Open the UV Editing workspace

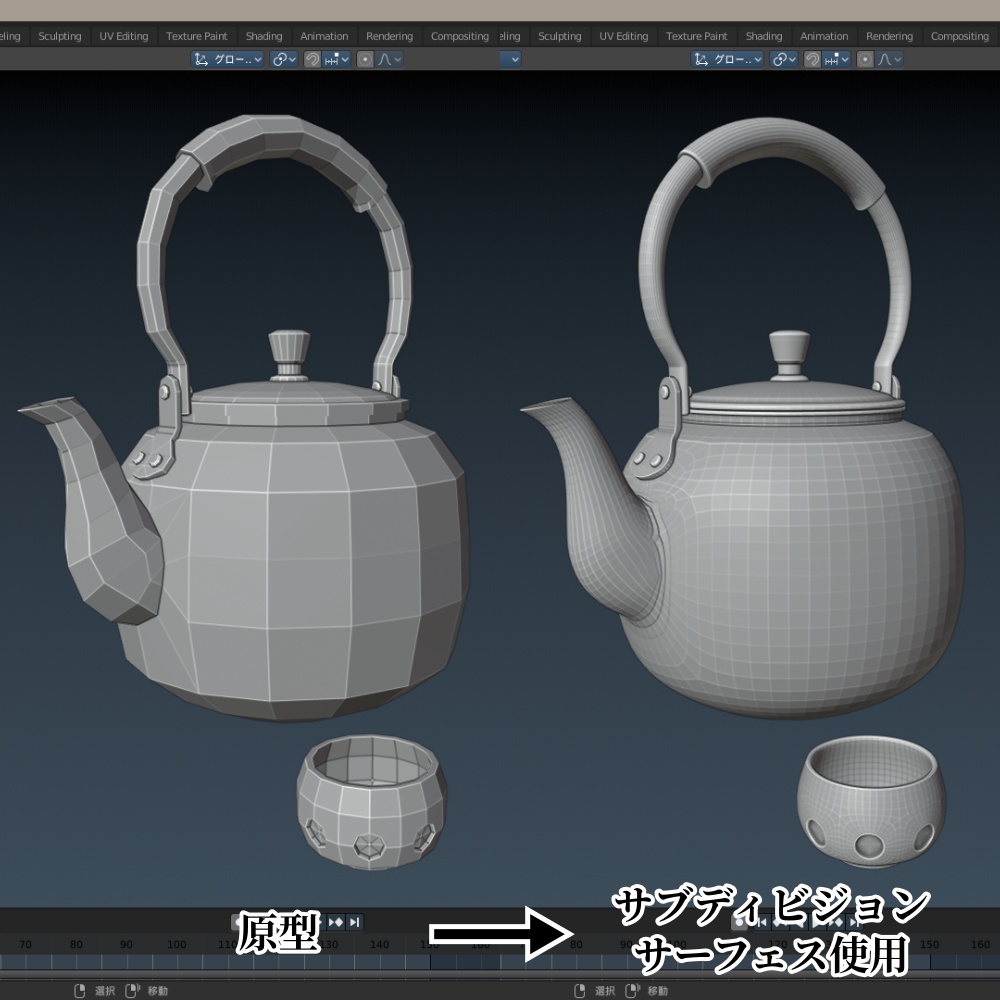pos(124,35)
